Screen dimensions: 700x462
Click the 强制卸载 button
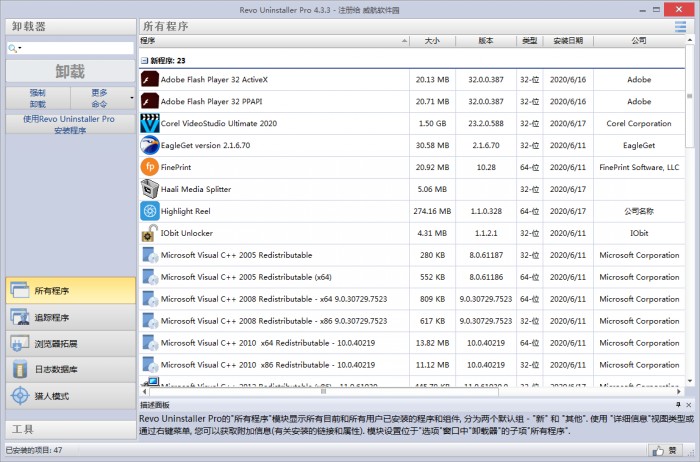click(x=37, y=98)
